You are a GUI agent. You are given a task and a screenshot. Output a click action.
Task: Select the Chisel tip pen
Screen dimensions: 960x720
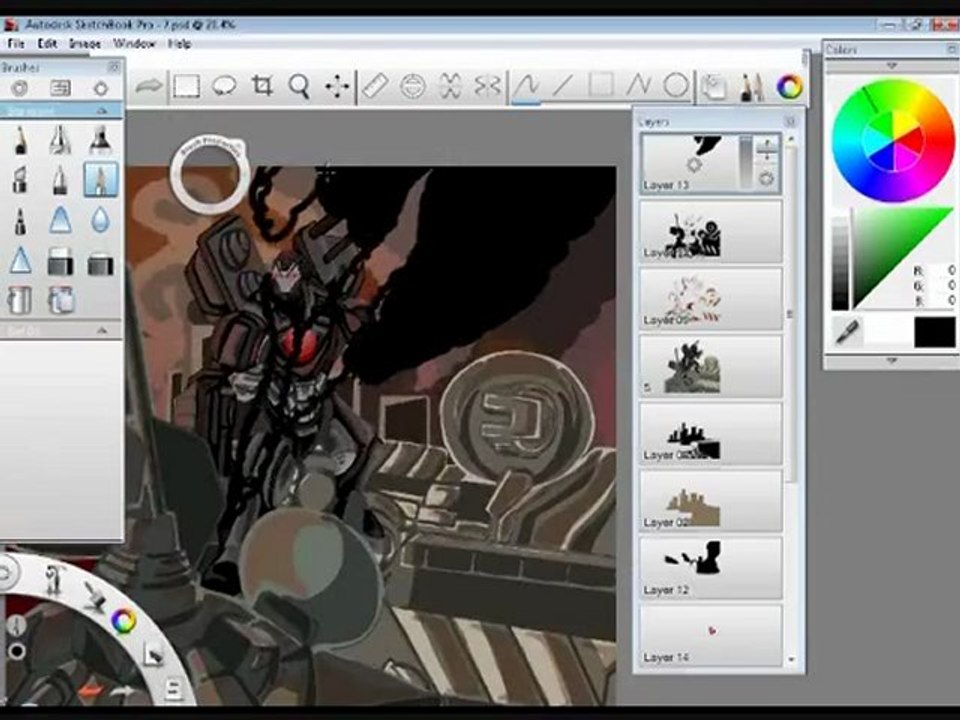click(20, 180)
